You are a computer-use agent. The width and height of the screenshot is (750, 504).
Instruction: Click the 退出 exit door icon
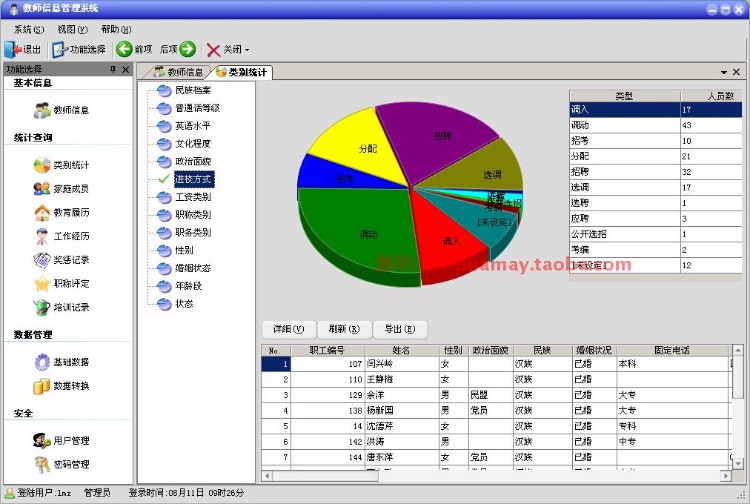pos(12,49)
